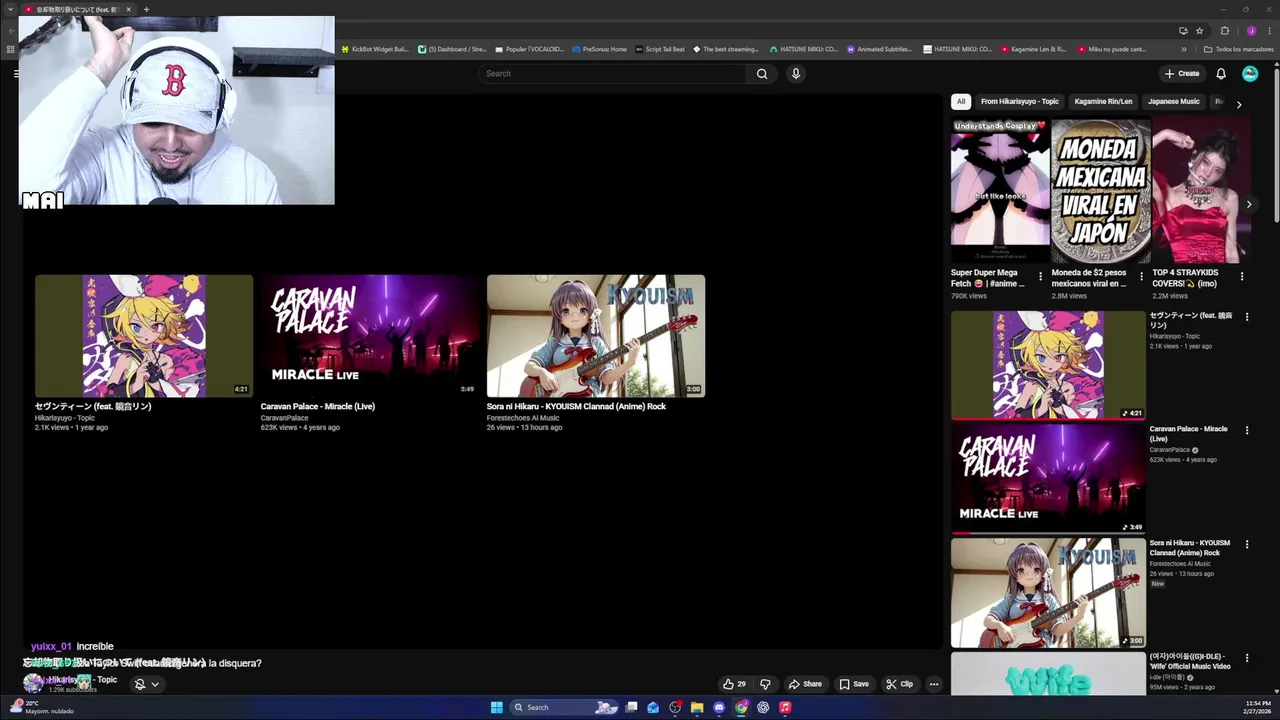Open Apple Music from the taskbar
This screenshot has width=1280, height=720.
pyautogui.click(x=785, y=707)
